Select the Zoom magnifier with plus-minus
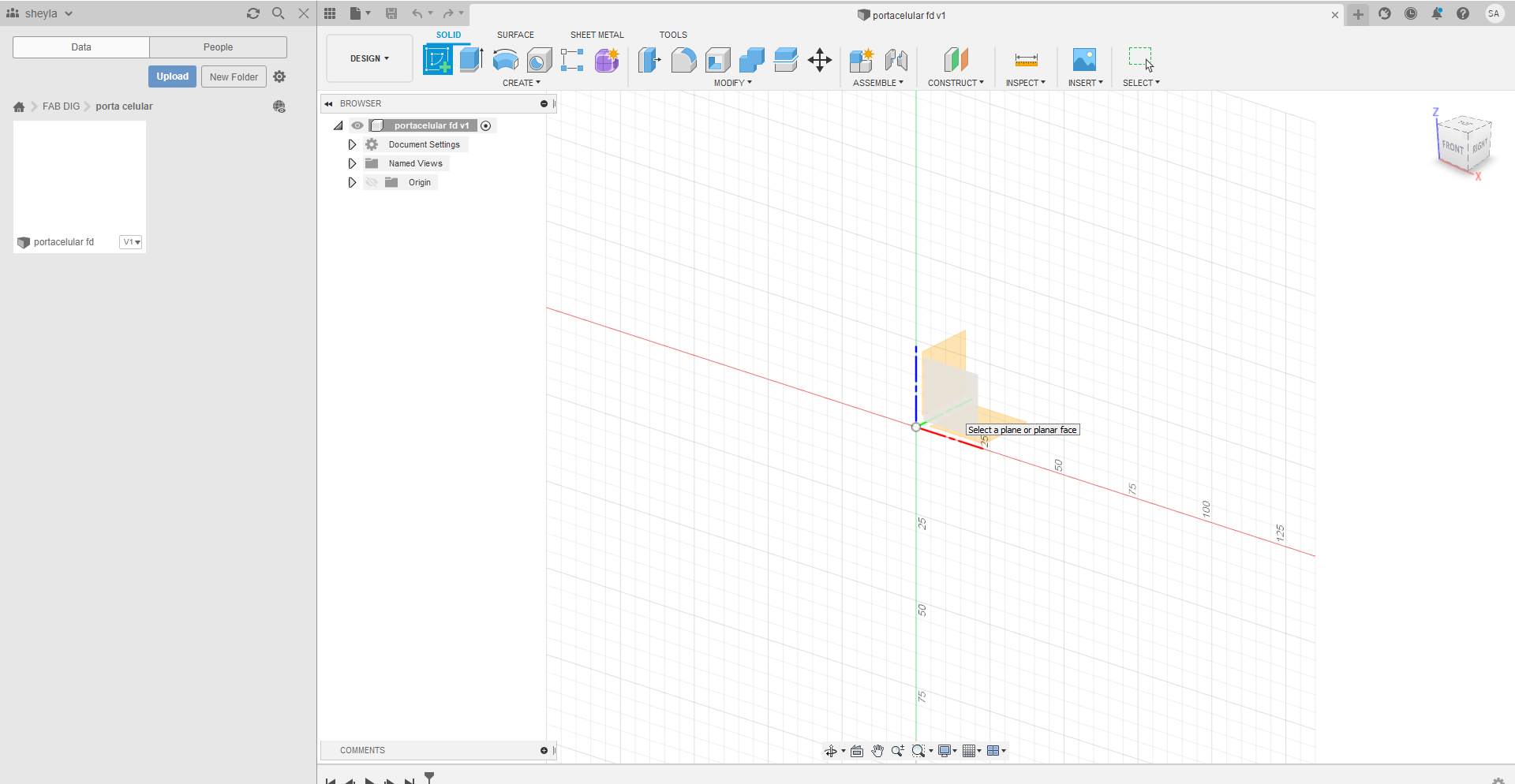Viewport: 1515px width, 784px height. click(898, 751)
